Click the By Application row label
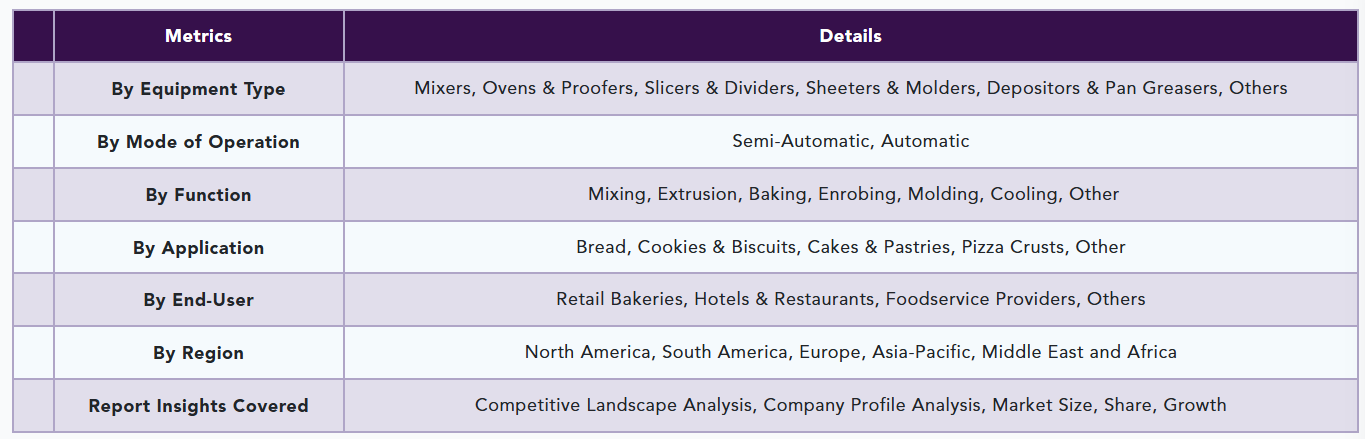The width and height of the screenshot is (1365, 439). (198, 248)
